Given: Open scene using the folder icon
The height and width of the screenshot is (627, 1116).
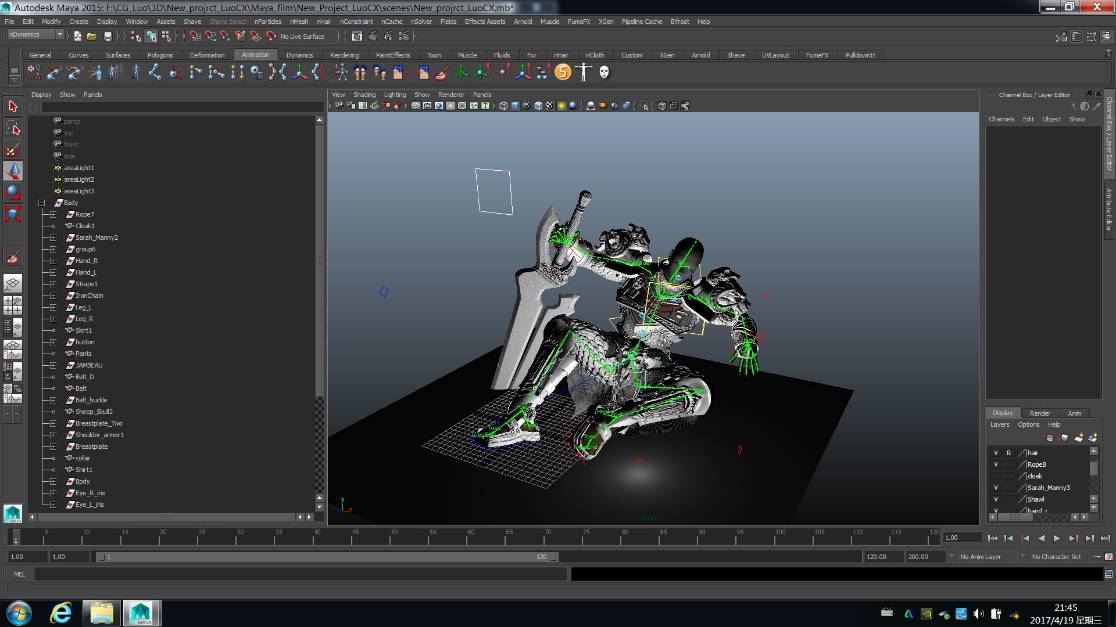Looking at the screenshot, I should [91, 36].
